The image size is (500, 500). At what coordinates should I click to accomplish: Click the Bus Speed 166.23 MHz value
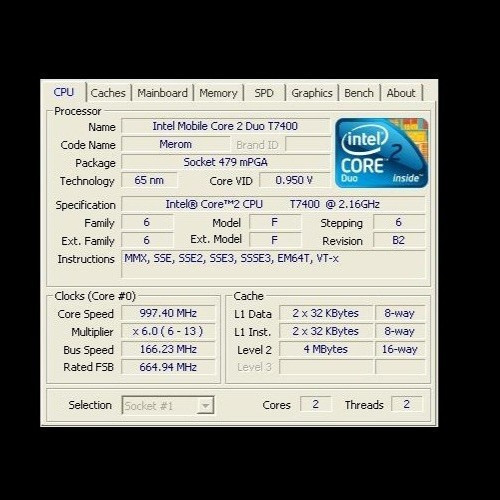168,349
